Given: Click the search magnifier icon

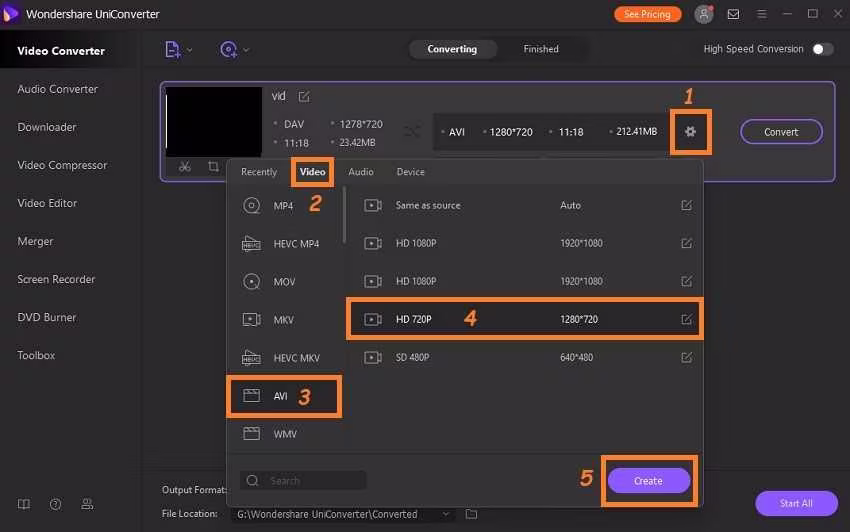Looking at the screenshot, I should click(252, 480).
